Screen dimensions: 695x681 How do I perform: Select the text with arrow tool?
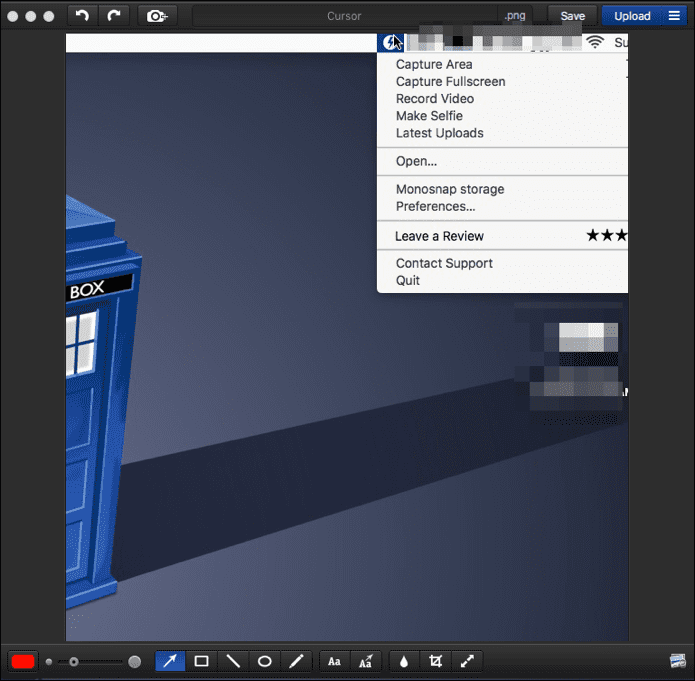(366, 661)
